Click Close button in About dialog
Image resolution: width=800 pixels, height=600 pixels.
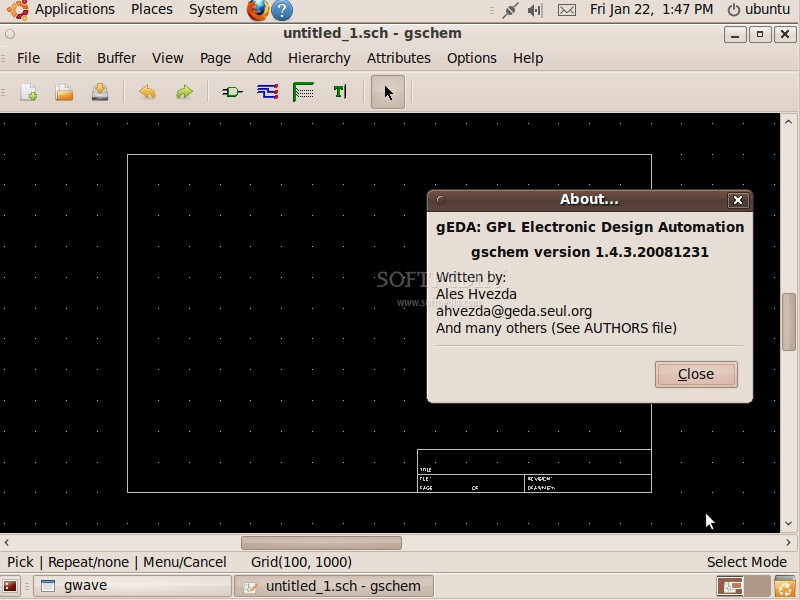(x=696, y=374)
